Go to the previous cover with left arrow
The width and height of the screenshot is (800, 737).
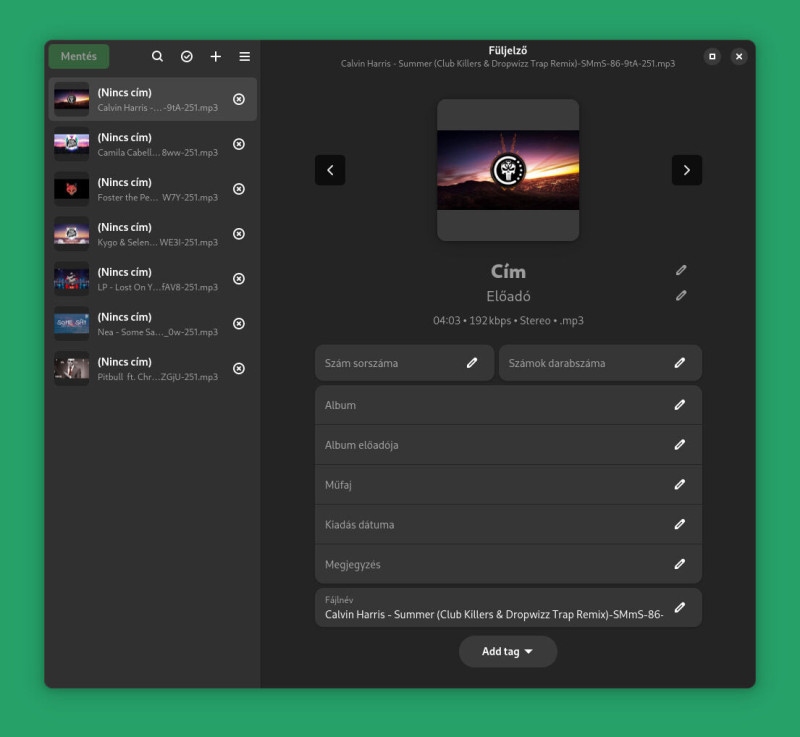pyautogui.click(x=330, y=170)
